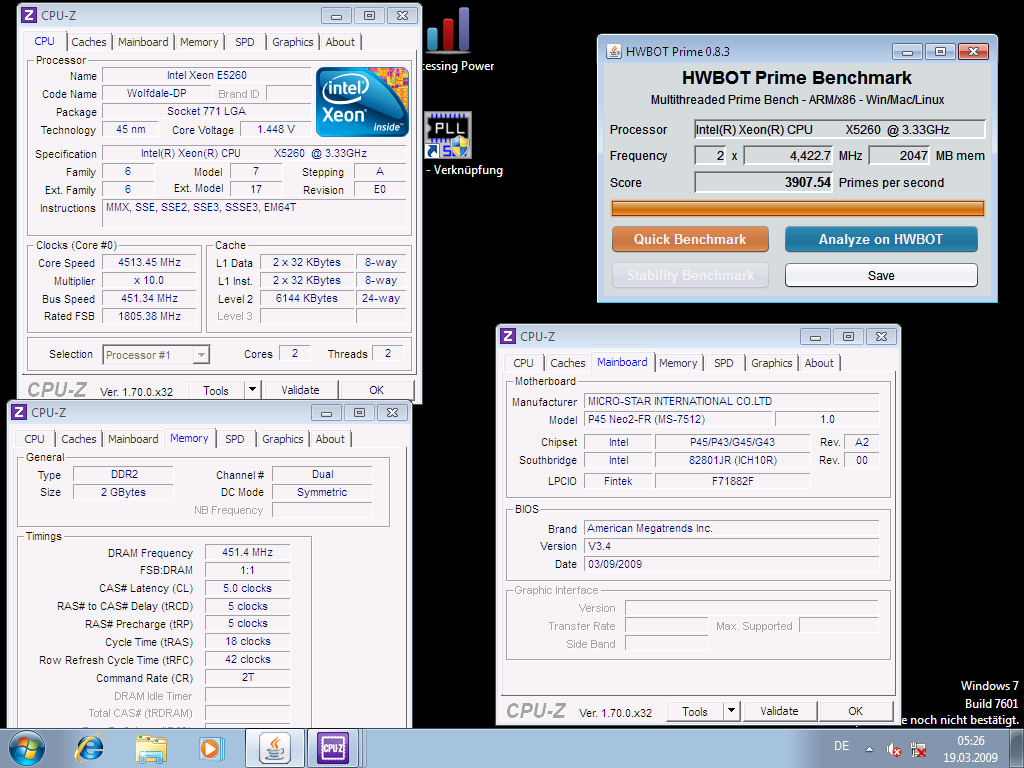Screen dimensions: 1024x768
Task: Click the BIOS date 03/09/2009 field
Action: pyautogui.click(x=731, y=564)
